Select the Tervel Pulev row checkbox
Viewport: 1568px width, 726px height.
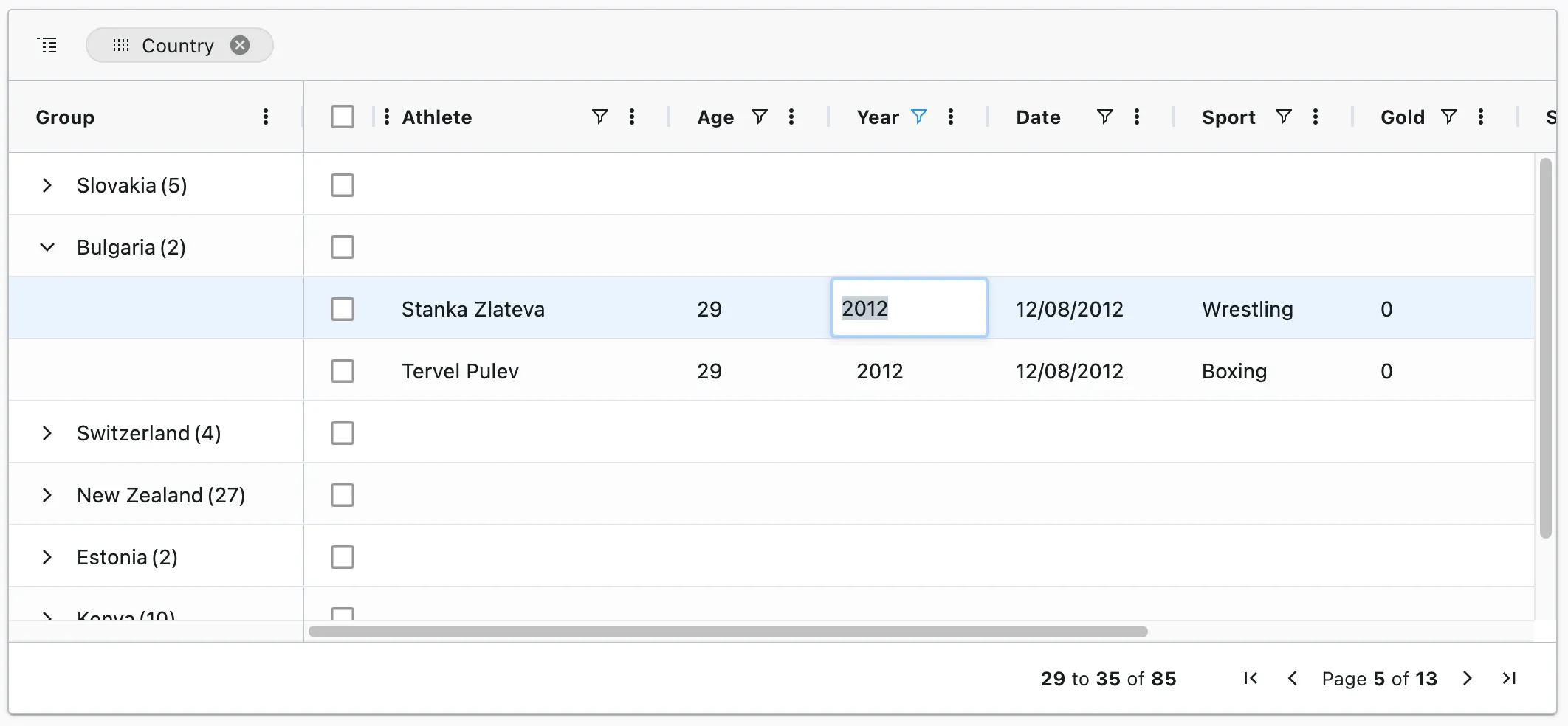click(x=343, y=371)
